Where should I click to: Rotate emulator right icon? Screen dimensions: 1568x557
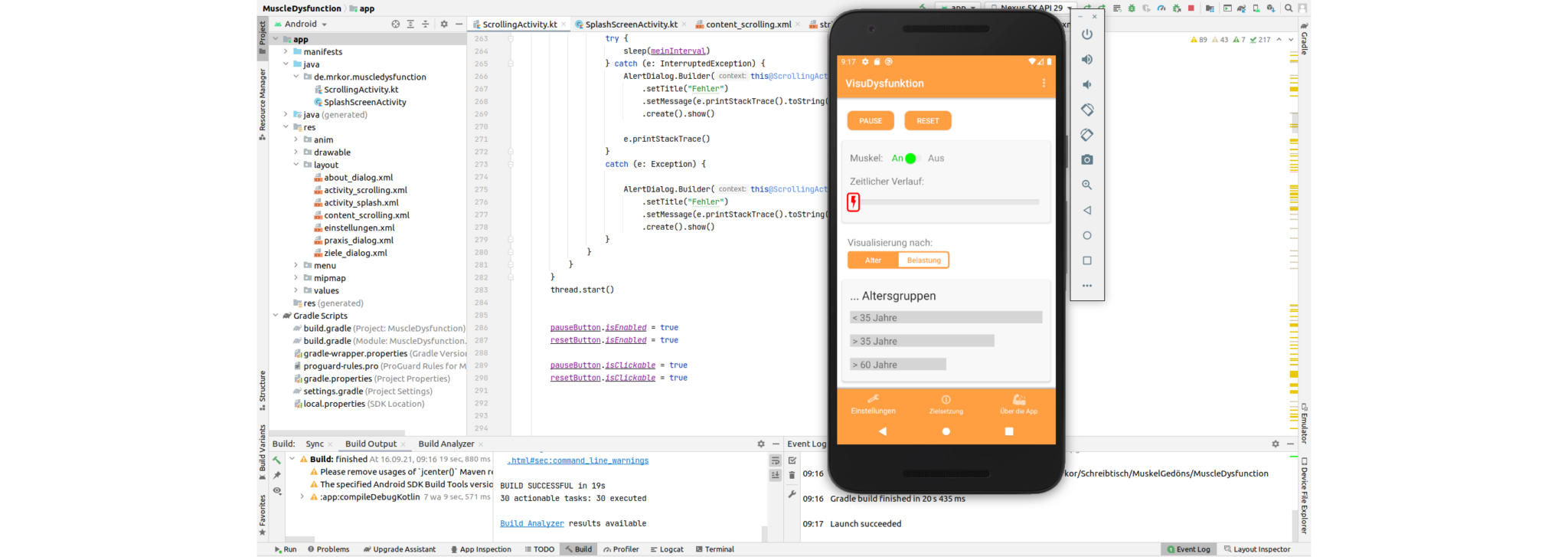(x=1086, y=135)
